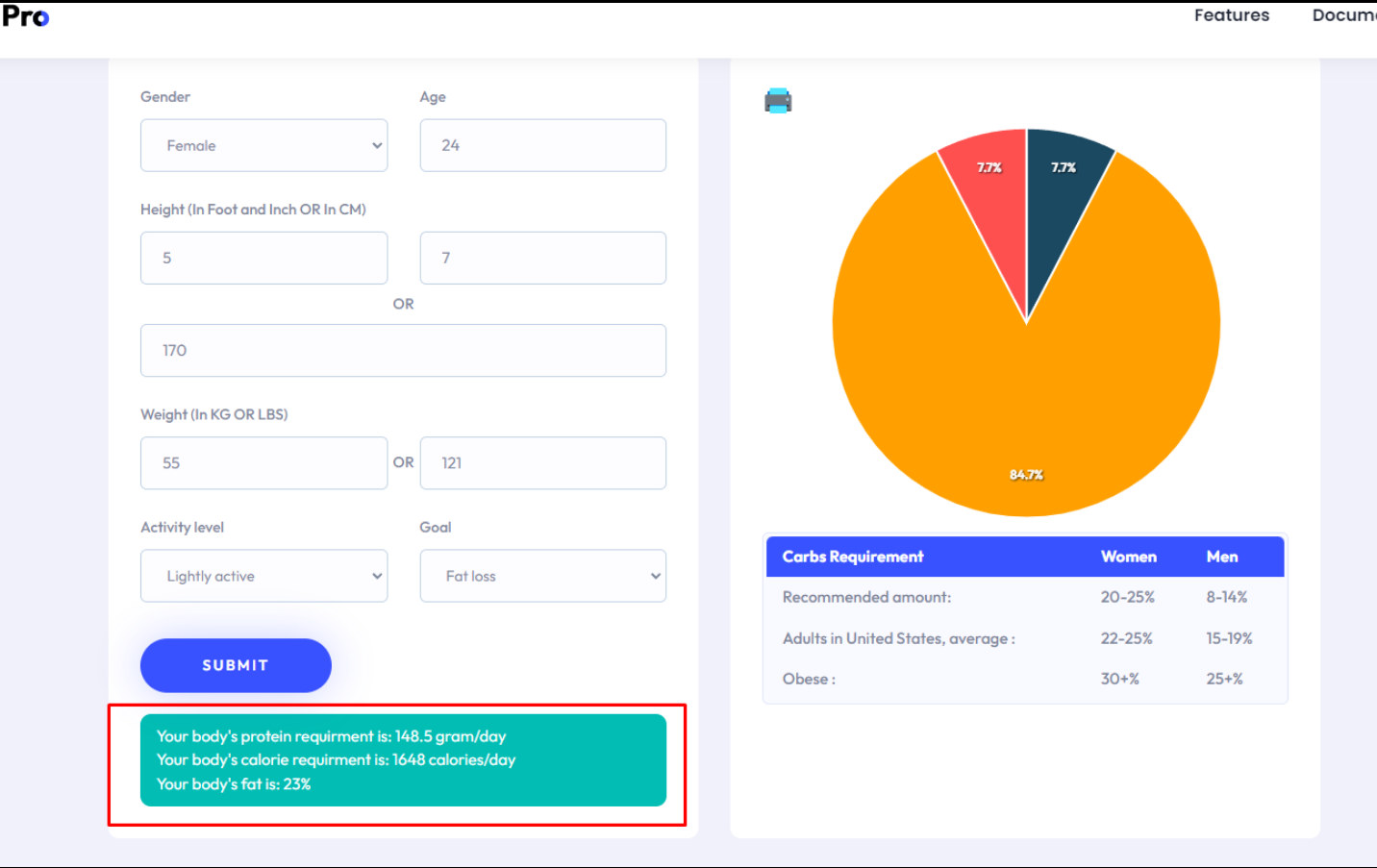Viewport: 1377px width, 868px height.
Task: Click the protein requirement 148.5 gram/day result
Action: pyautogui.click(x=331, y=736)
